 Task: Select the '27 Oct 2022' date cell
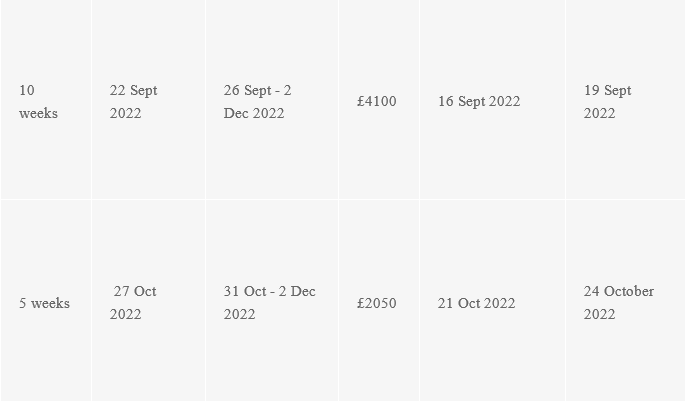click(149, 301)
